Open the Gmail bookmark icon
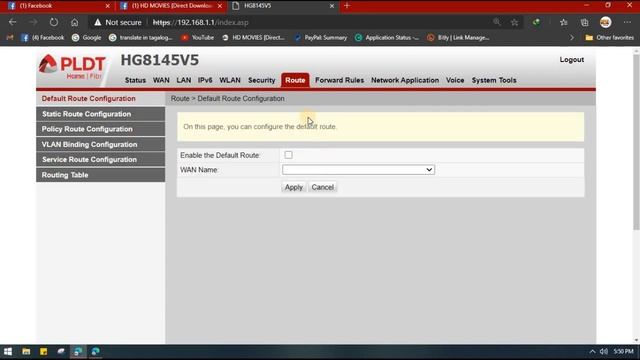Screen dimensions: 640x360 pyautogui.click(x=10, y=38)
